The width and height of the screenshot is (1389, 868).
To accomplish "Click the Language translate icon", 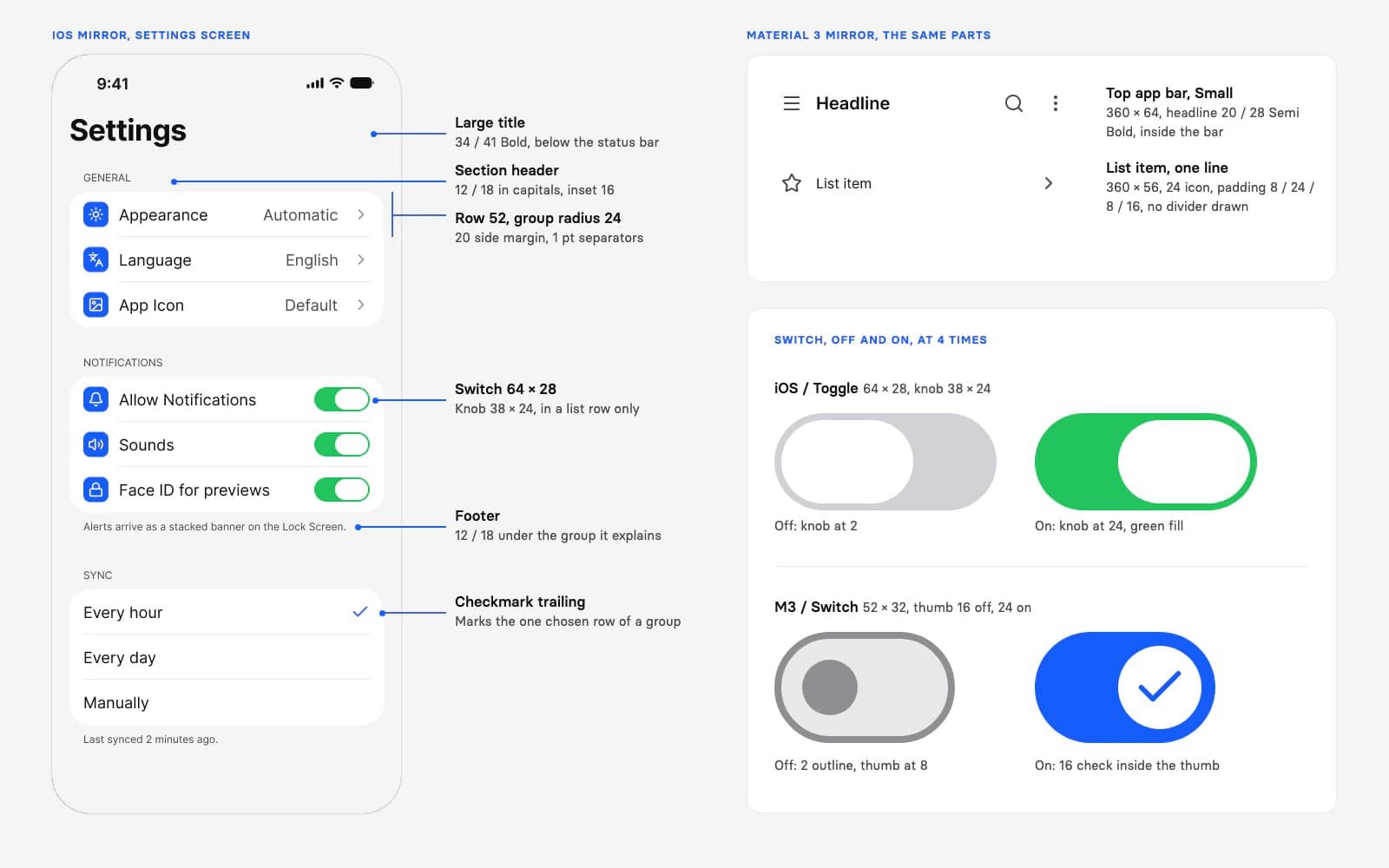I will pyautogui.click(x=95, y=260).
